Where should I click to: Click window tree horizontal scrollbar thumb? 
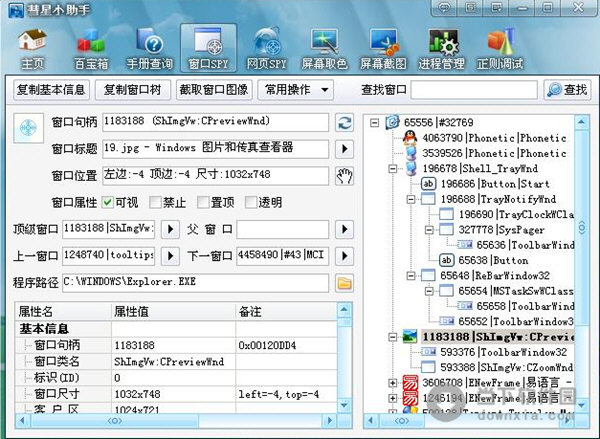coord(402,421)
